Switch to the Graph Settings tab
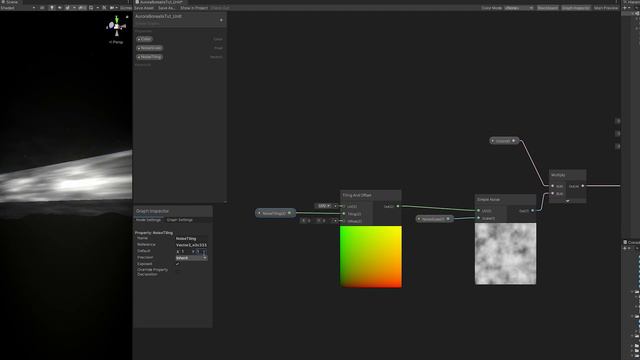Screen dimensions: 640x360 pyautogui.click(x=180, y=220)
